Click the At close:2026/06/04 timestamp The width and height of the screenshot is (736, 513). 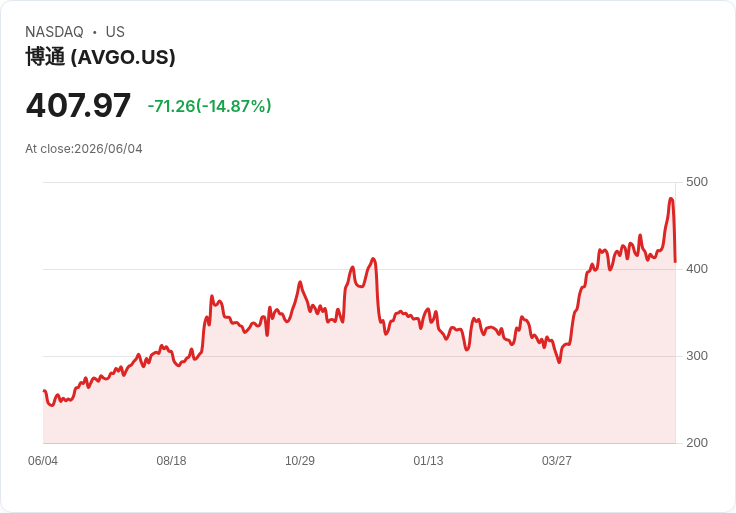[84, 149]
